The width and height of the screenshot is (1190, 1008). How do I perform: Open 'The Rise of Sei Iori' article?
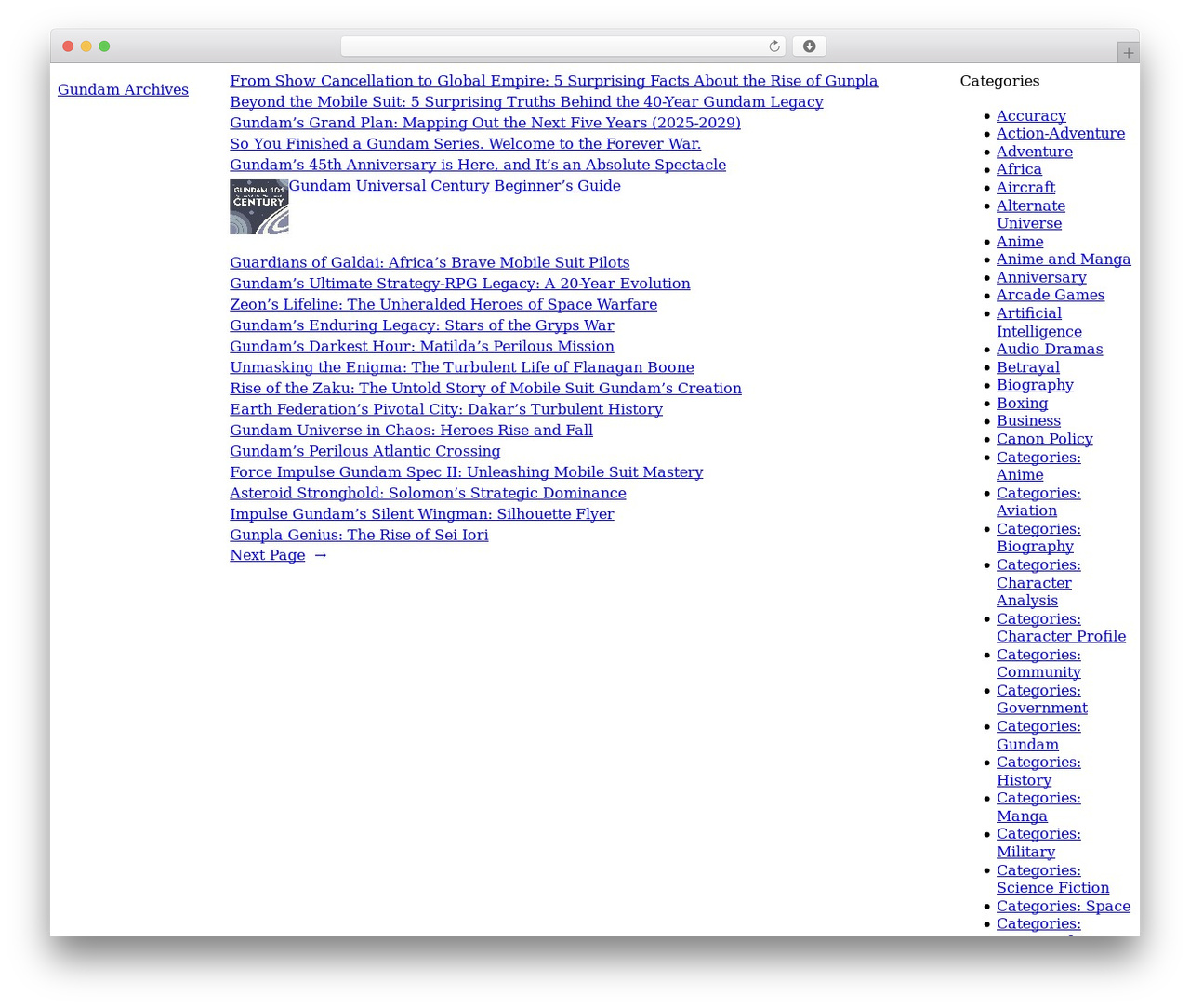click(x=359, y=535)
